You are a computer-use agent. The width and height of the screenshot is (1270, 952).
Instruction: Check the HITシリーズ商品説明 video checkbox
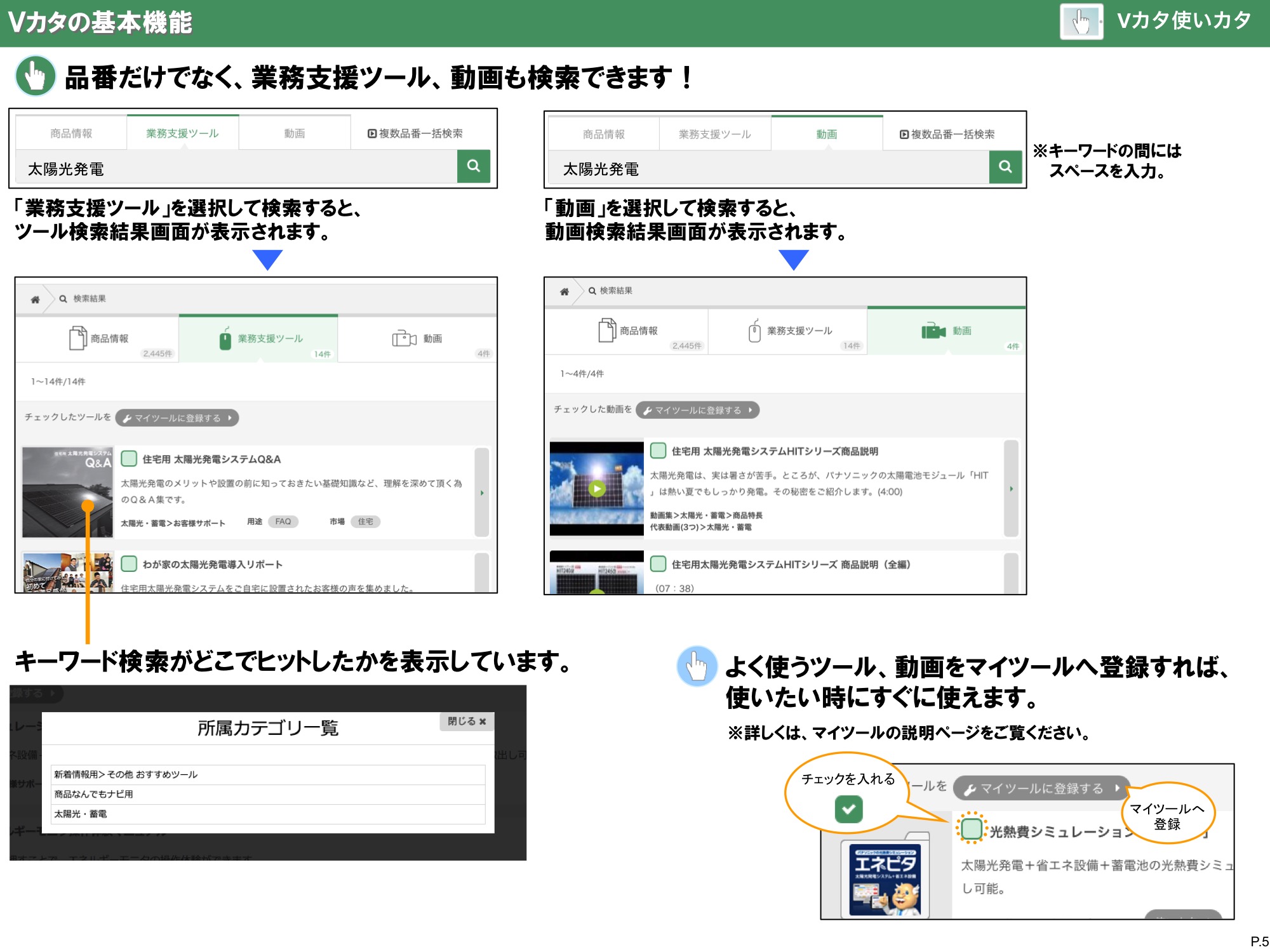point(658,452)
